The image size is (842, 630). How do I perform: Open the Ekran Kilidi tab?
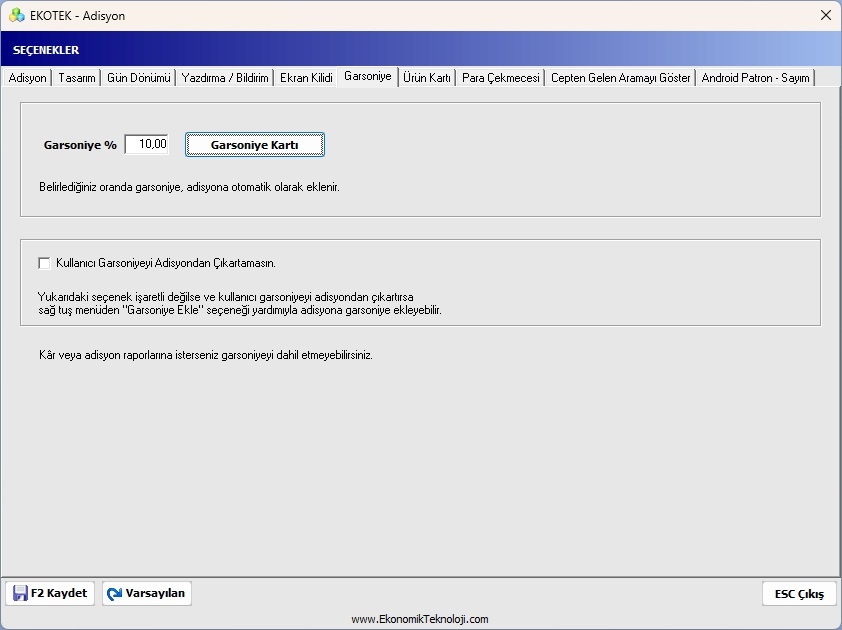tap(306, 78)
